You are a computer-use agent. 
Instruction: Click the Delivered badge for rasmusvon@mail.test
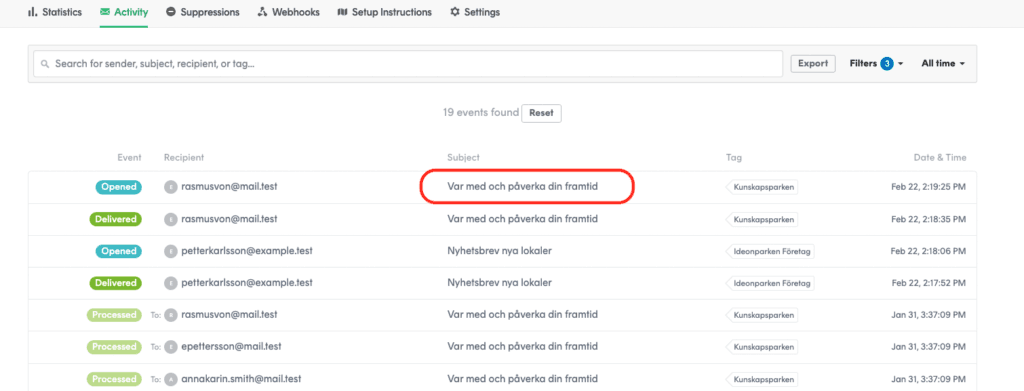pyautogui.click(x=116, y=219)
